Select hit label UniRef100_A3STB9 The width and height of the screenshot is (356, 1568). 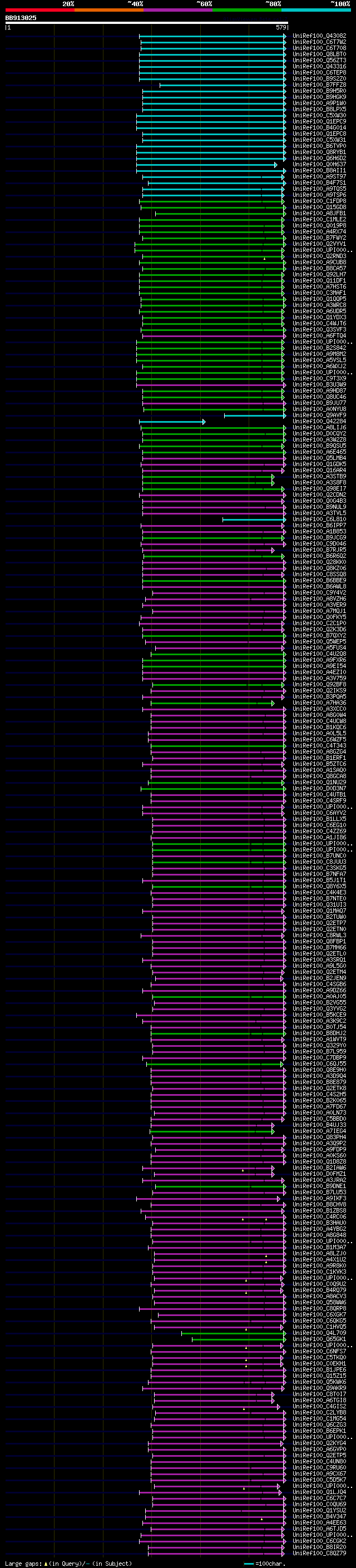319,477
